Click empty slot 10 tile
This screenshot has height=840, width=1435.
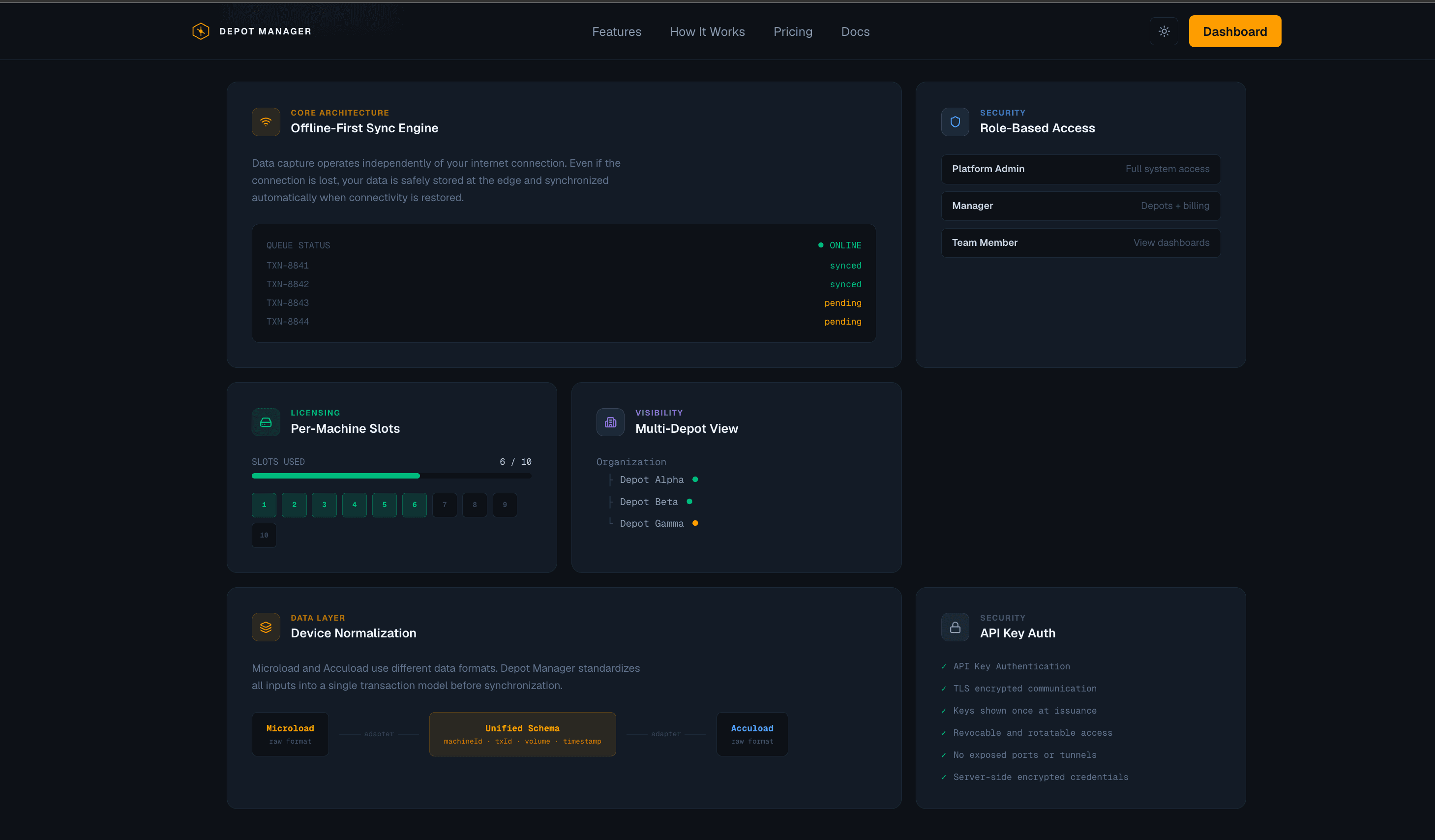pos(264,535)
